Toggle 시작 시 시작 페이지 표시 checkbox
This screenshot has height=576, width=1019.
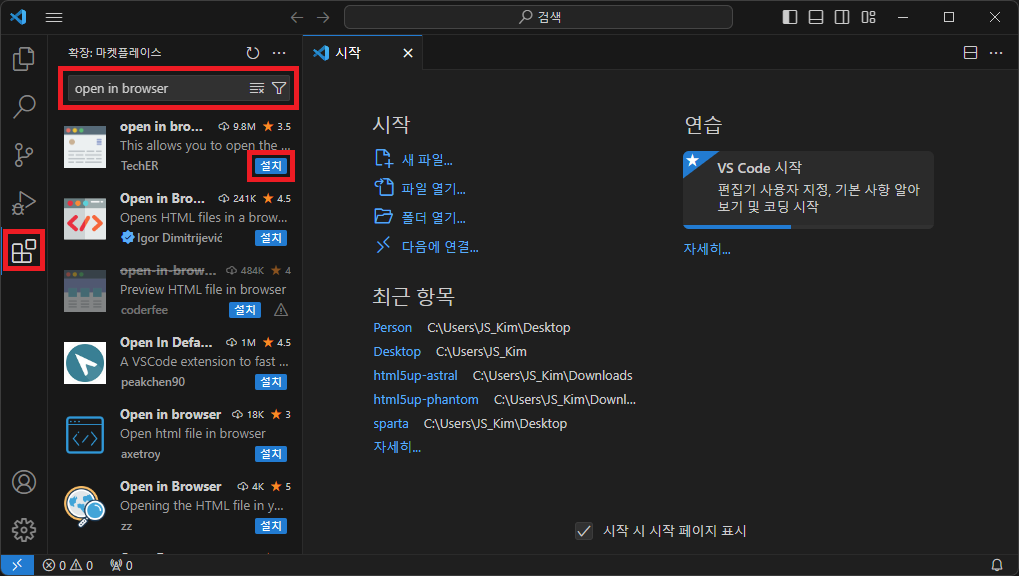coord(584,531)
